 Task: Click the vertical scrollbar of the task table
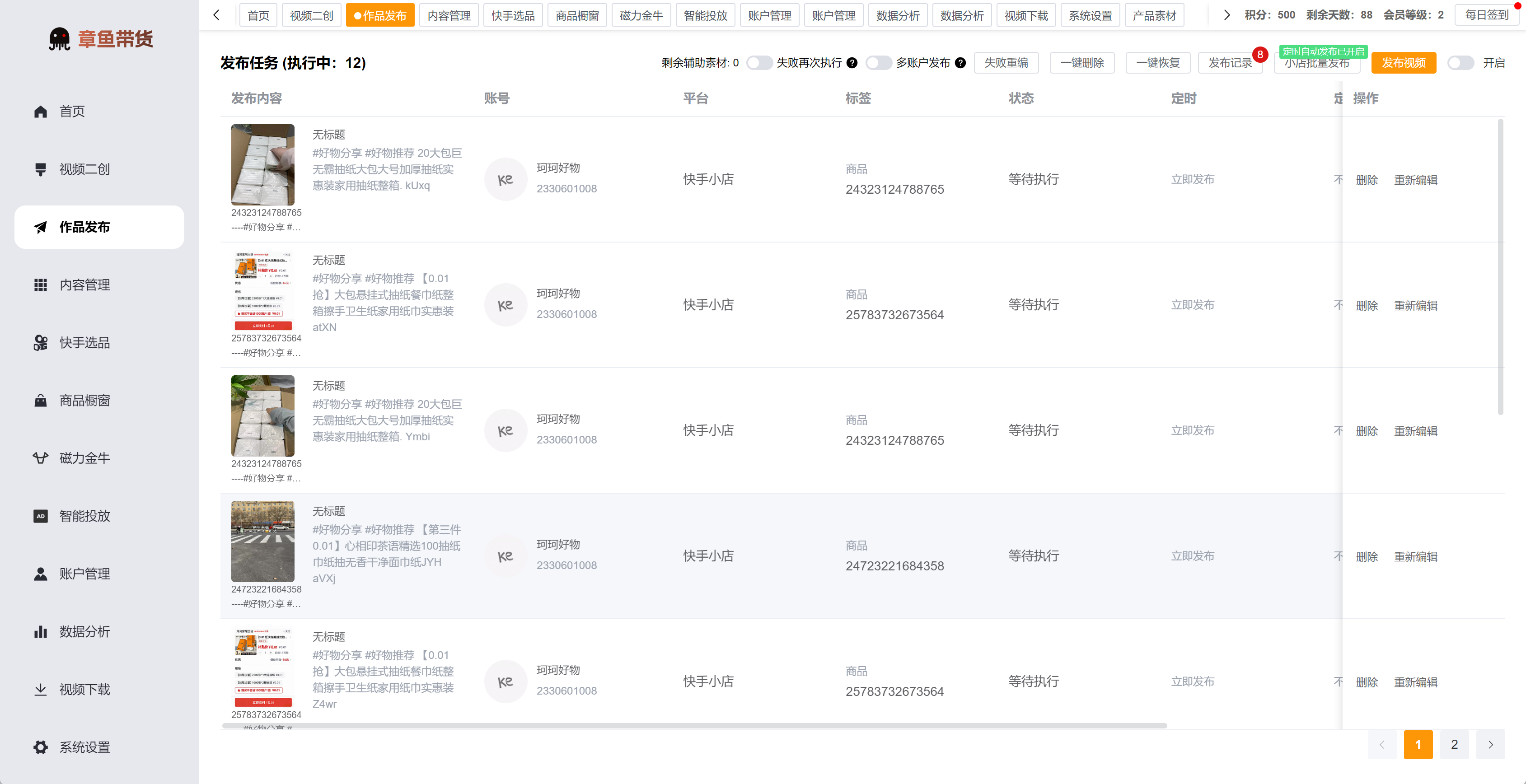1501,266
